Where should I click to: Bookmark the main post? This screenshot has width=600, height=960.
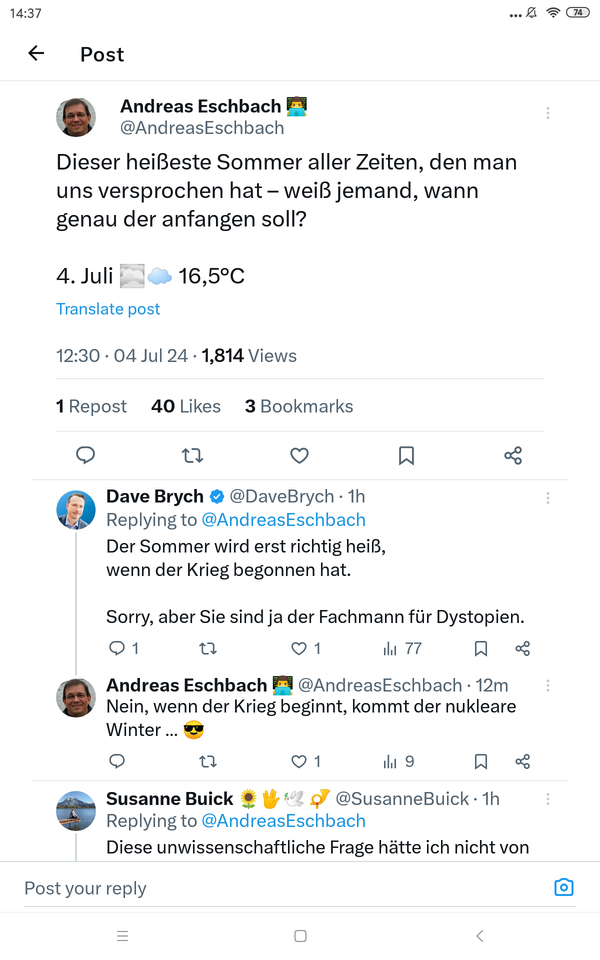click(406, 456)
